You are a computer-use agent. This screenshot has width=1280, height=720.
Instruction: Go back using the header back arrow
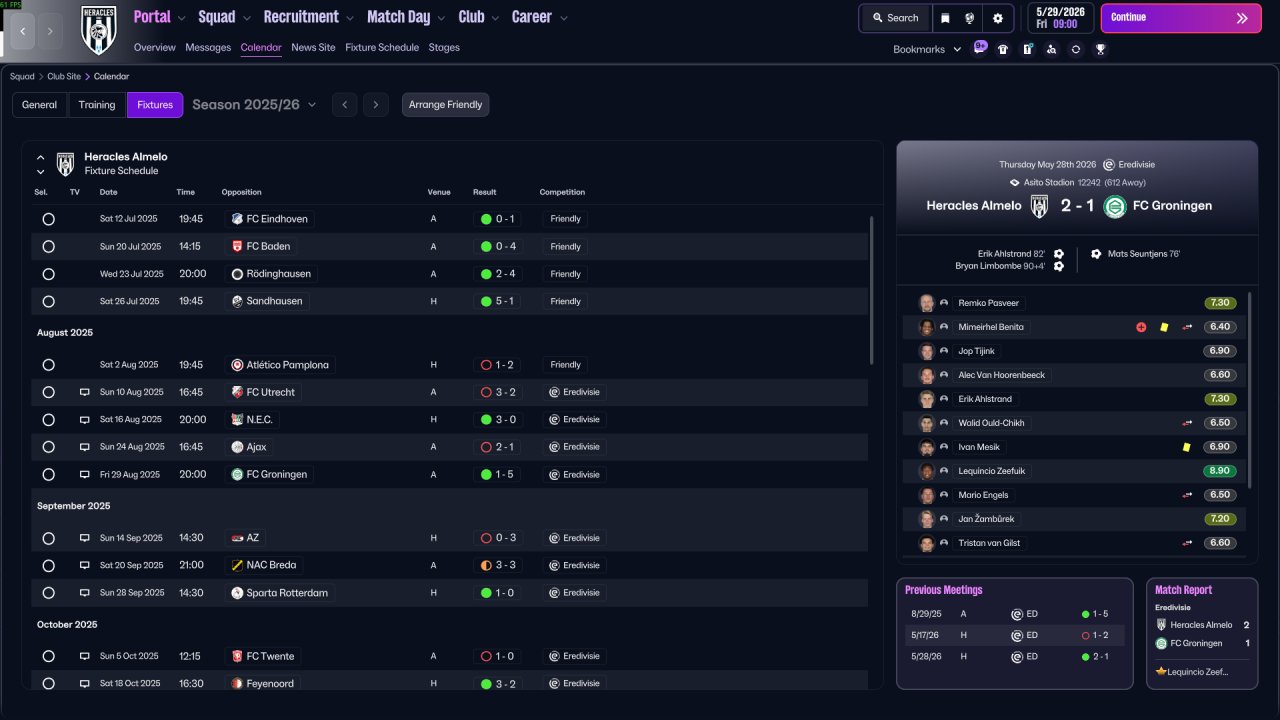click(23, 31)
